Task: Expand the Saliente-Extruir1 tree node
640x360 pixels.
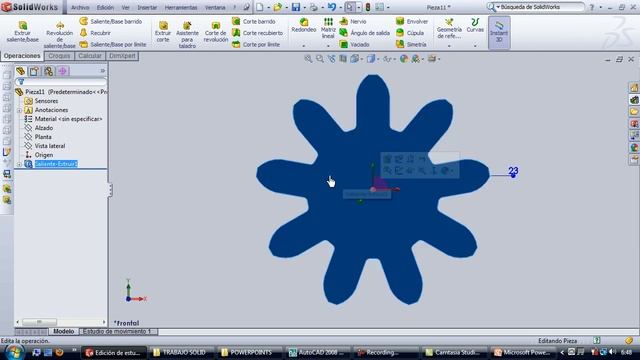Action: 19,164
